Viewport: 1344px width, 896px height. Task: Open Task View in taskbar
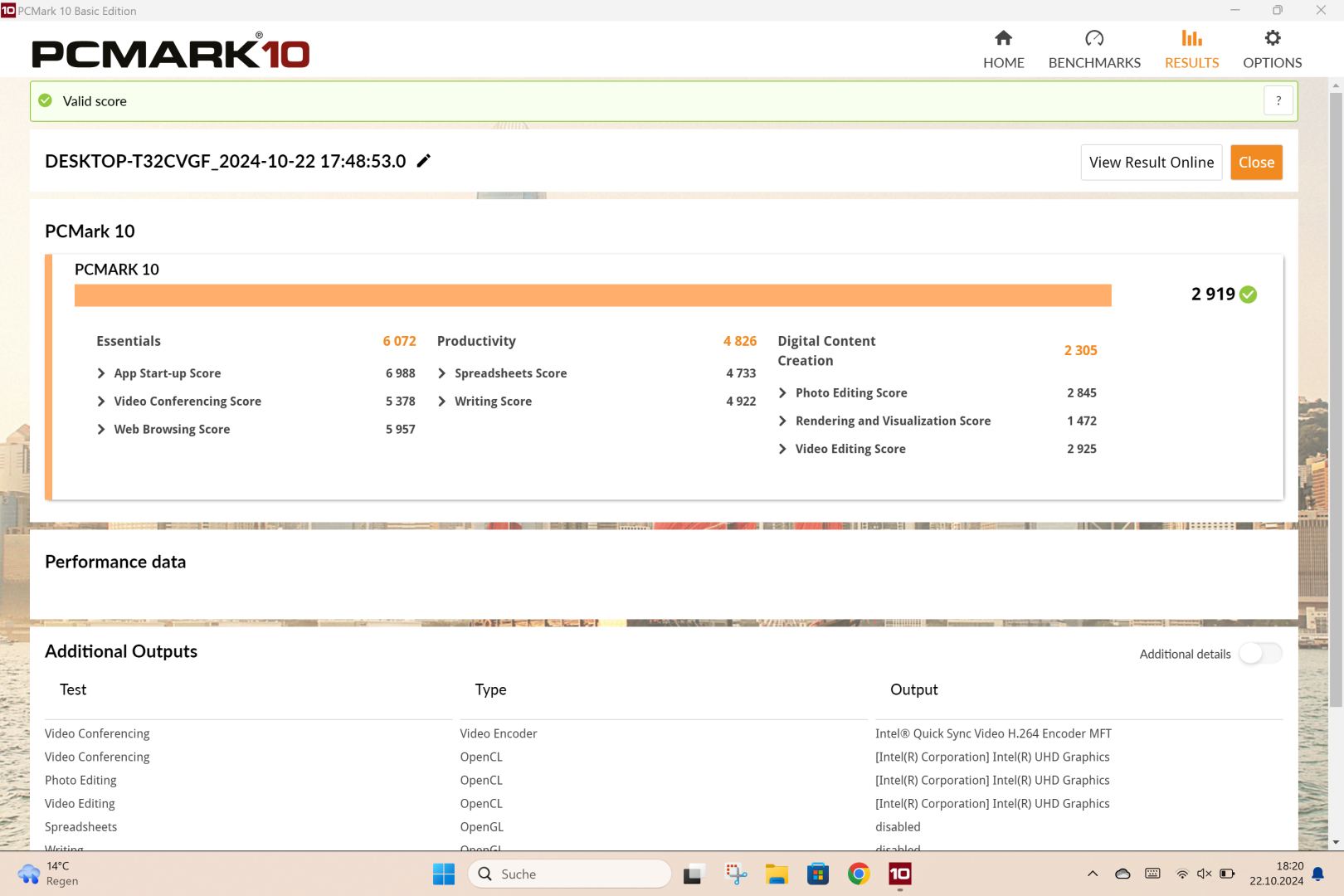pos(694,874)
